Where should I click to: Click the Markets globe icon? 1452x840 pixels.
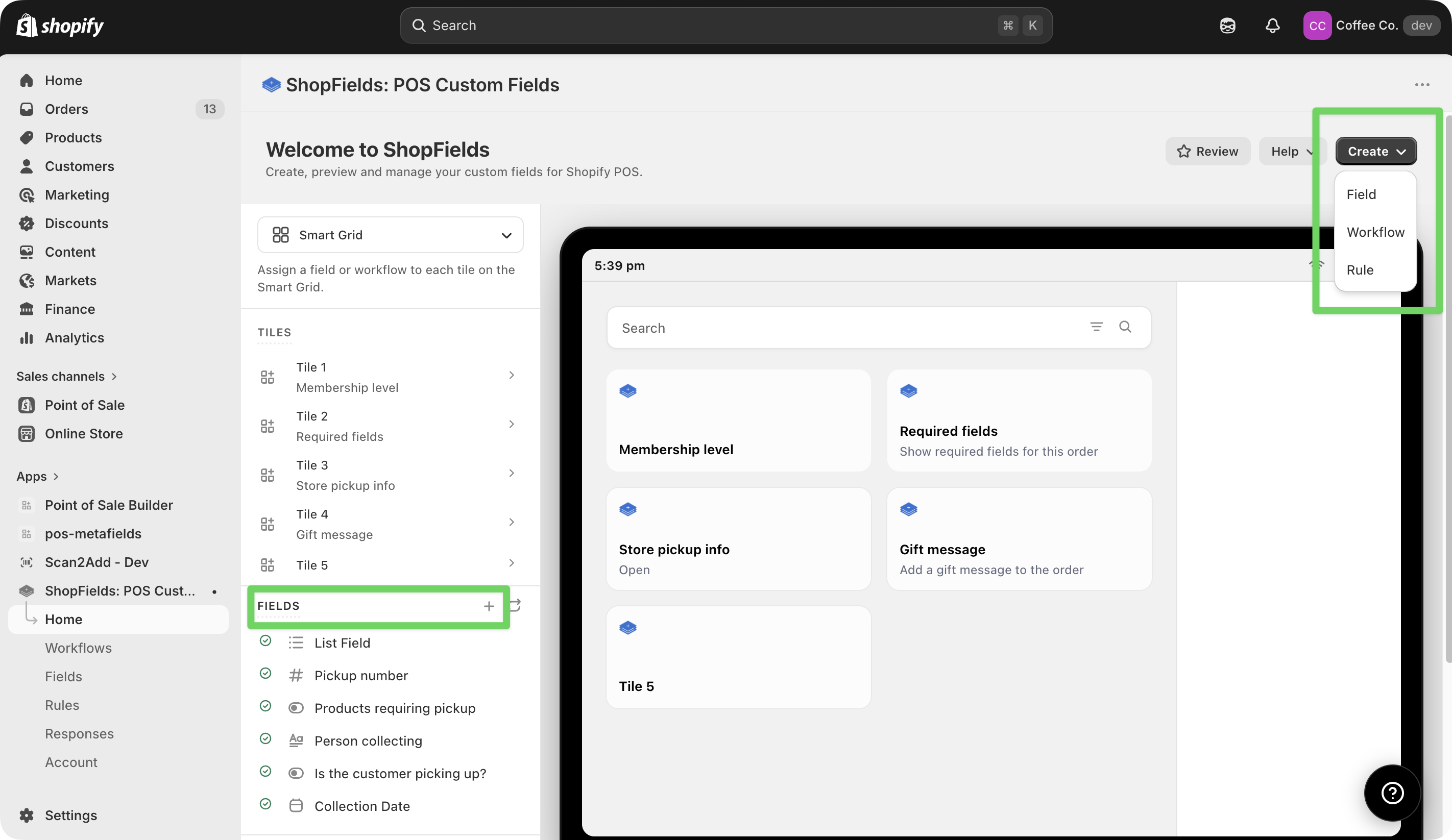27,281
